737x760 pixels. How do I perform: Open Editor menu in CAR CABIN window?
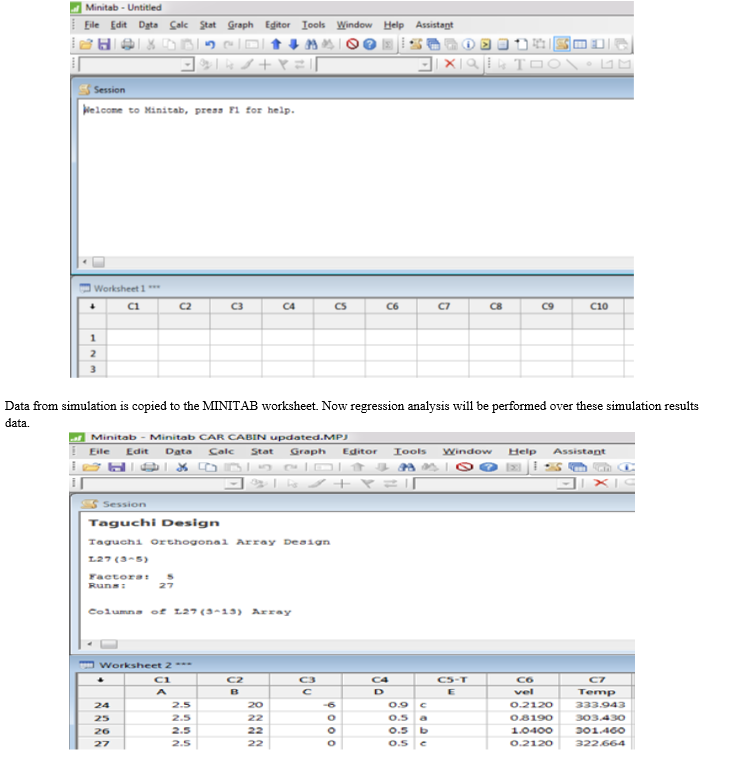[x=360, y=451]
